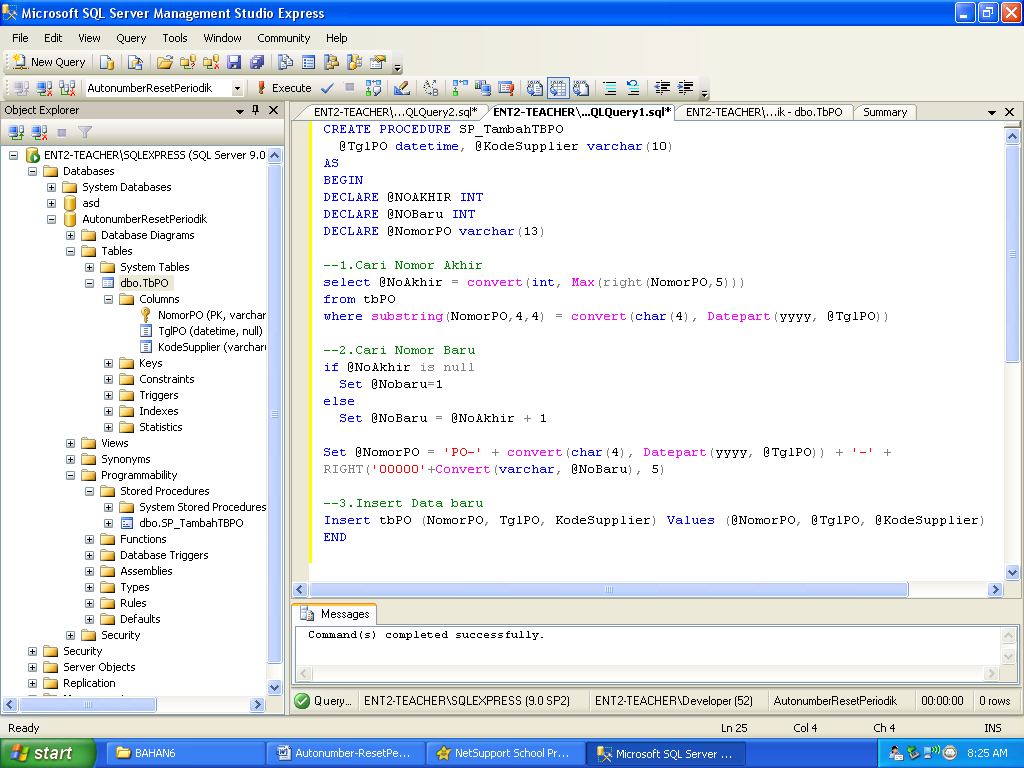
Task: Toggle auto-hide pin on Object Explorer
Action: coord(256,110)
